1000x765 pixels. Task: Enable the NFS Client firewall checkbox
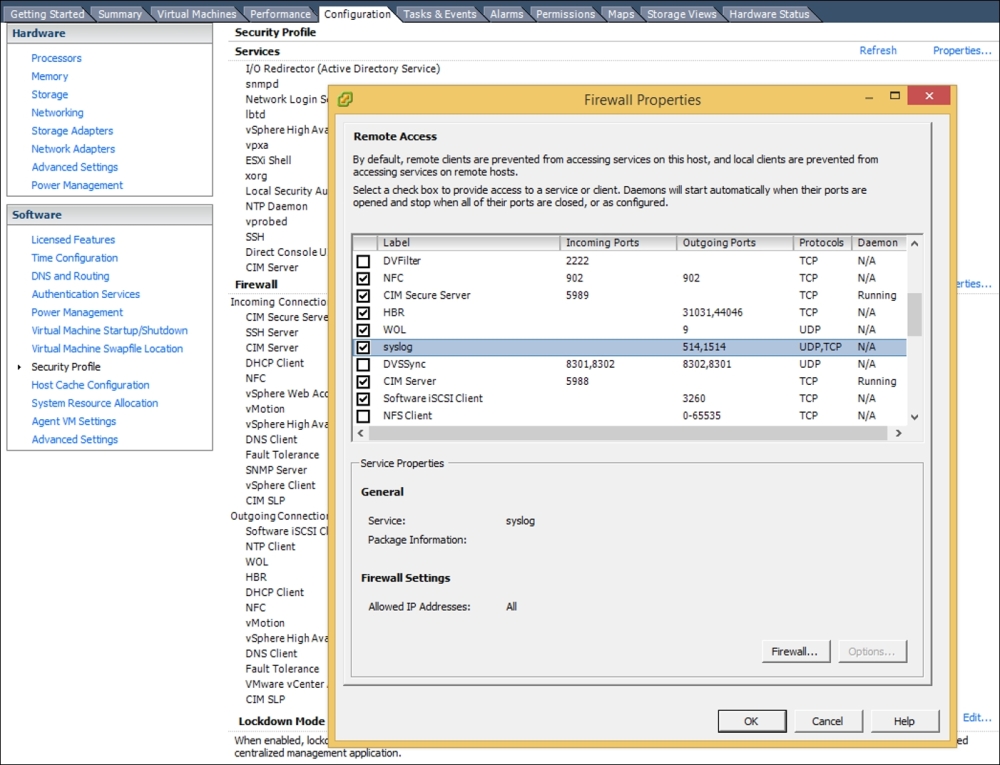363,416
